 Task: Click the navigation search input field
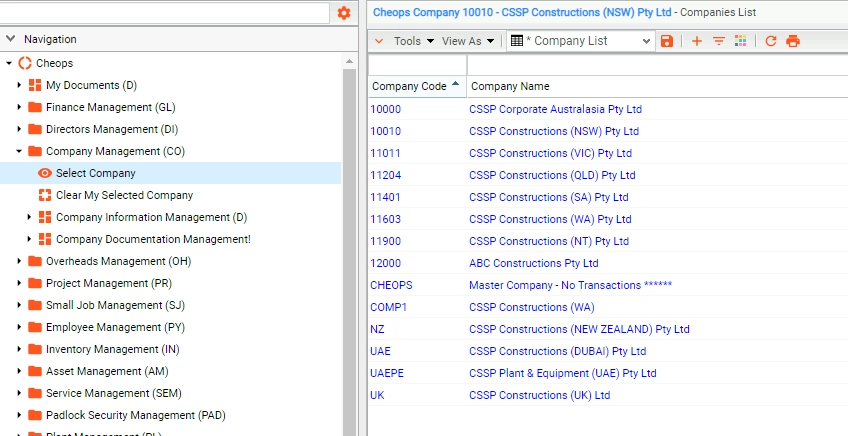tap(164, 13)
